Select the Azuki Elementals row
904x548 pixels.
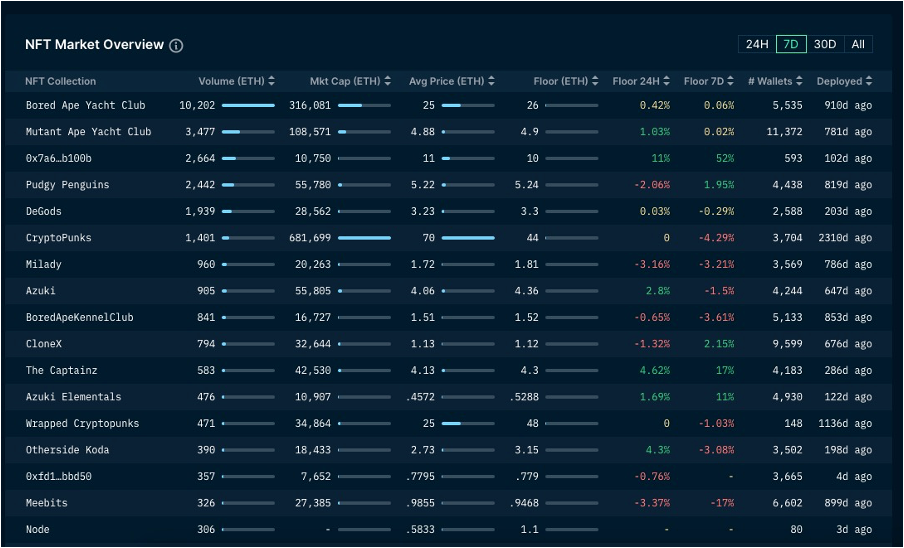(x=73, y=397)
